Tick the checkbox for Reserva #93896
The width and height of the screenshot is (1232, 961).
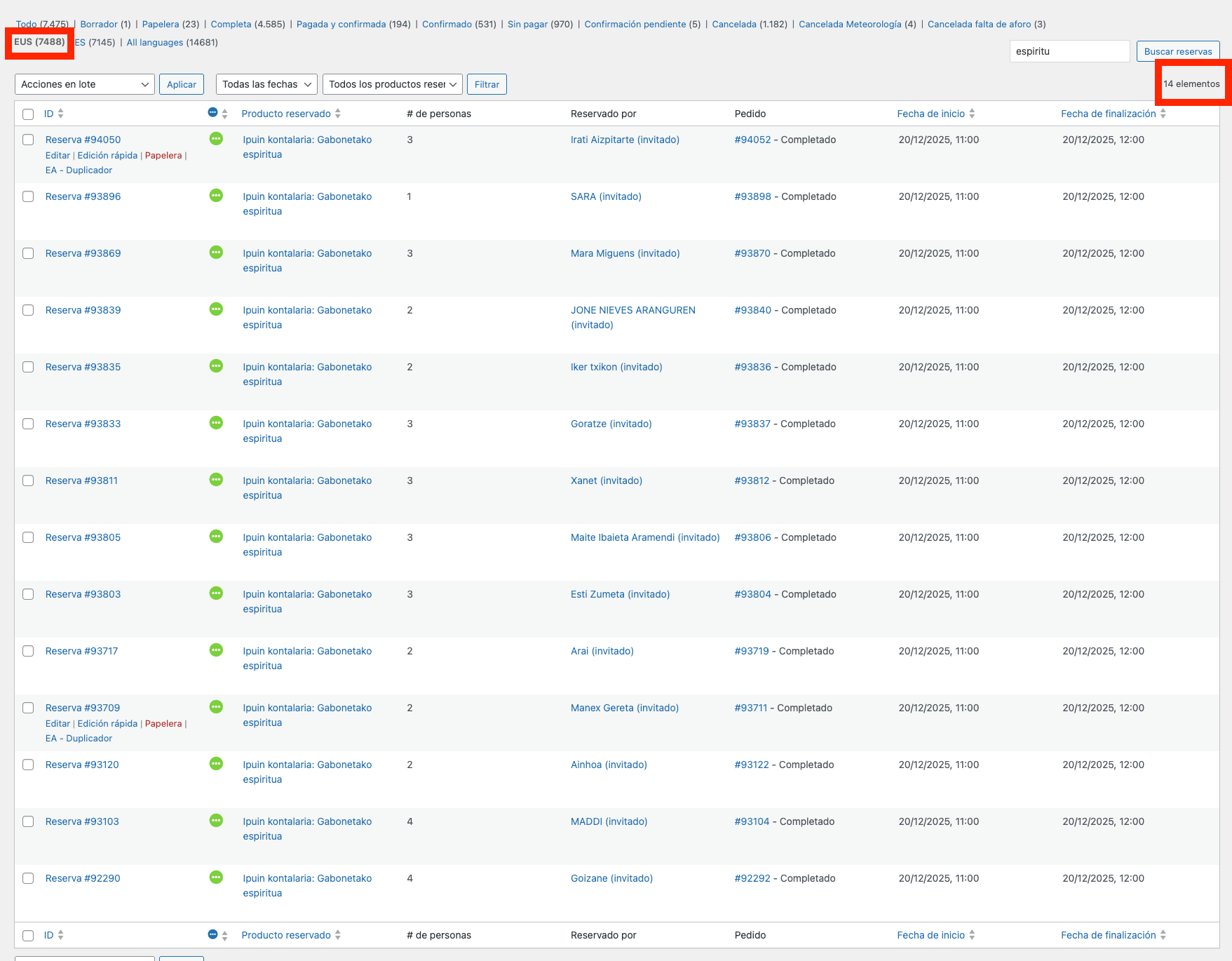tap(28, 196)
